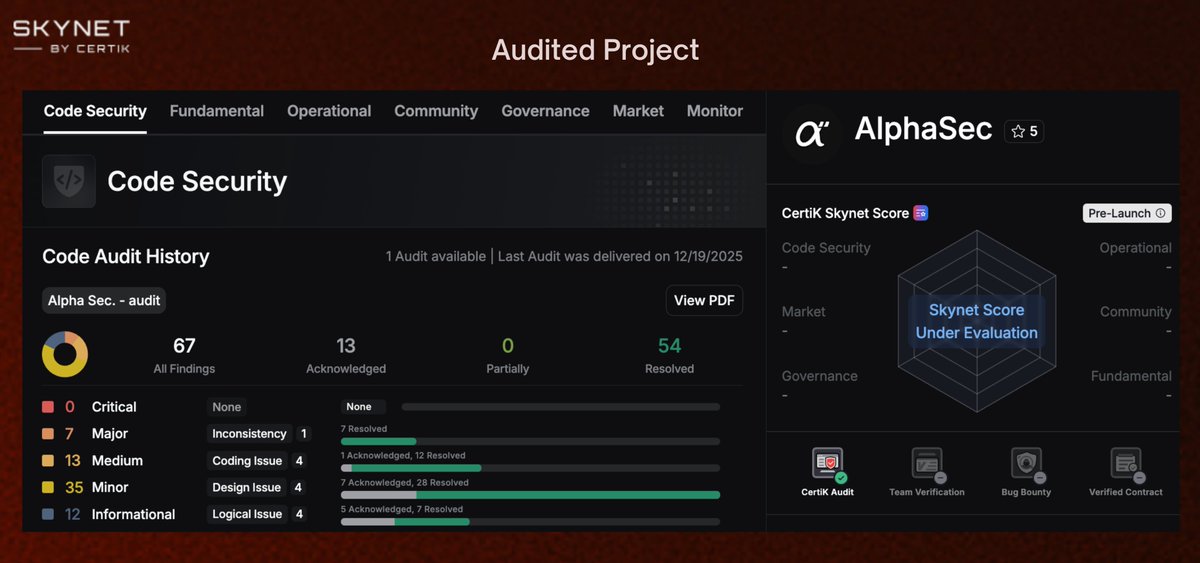Screen dimensions: 1200x563
Task: Click the star rating badge showing 5
Action: click(1024, 131)
